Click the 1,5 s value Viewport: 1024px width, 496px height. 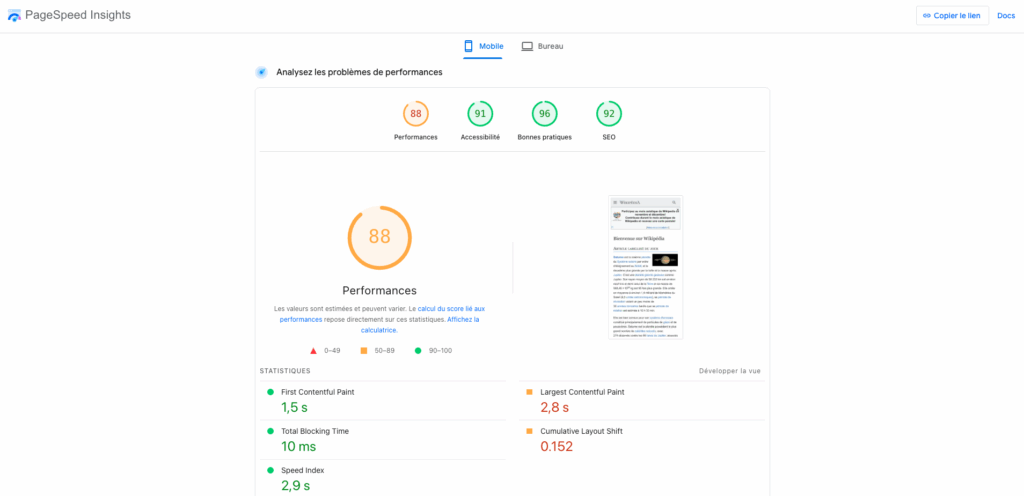(x=294, y=407)
